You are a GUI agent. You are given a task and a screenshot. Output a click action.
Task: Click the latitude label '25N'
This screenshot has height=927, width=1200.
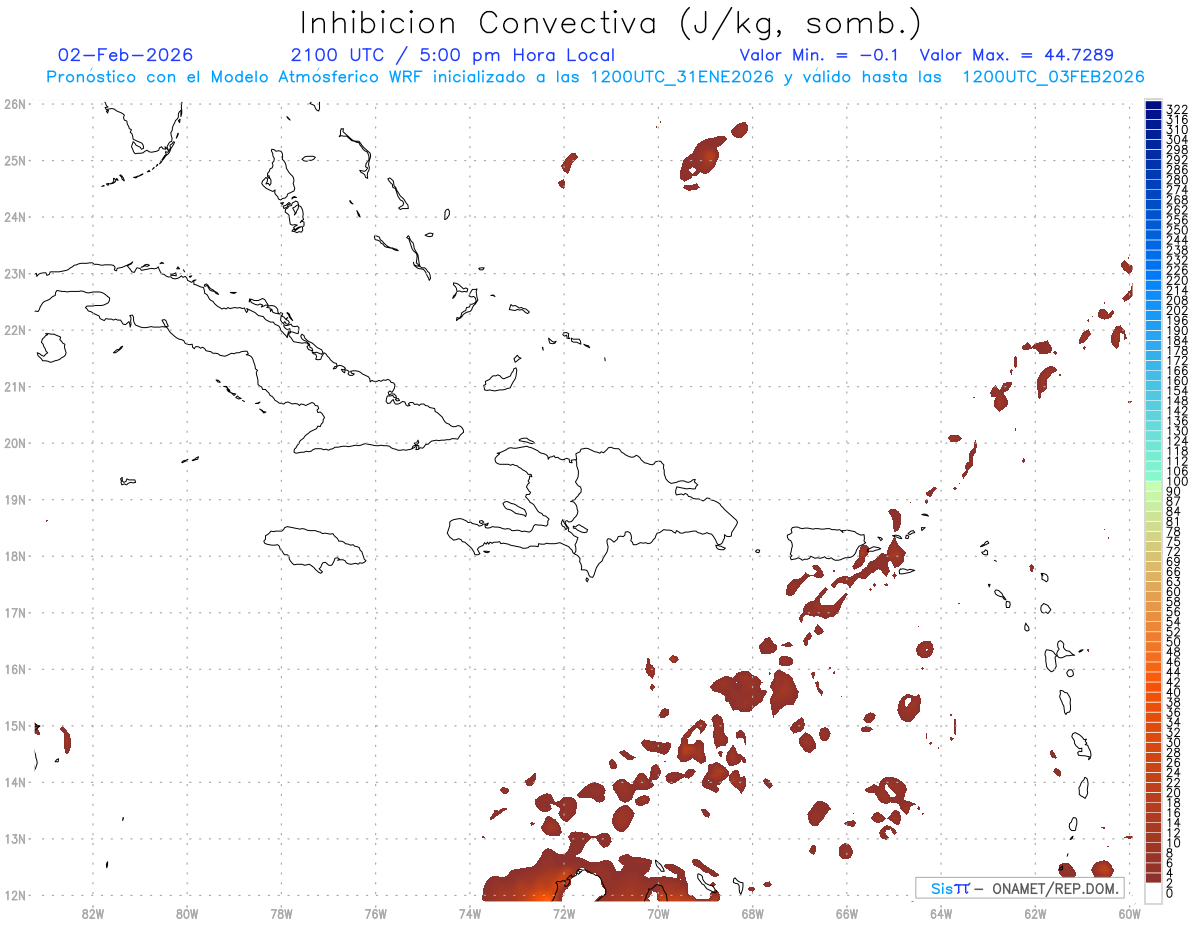click(14, 160)
